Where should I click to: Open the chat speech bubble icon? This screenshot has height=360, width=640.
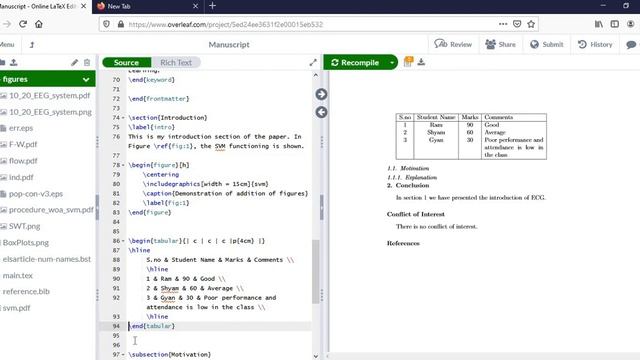coord(631,44)
